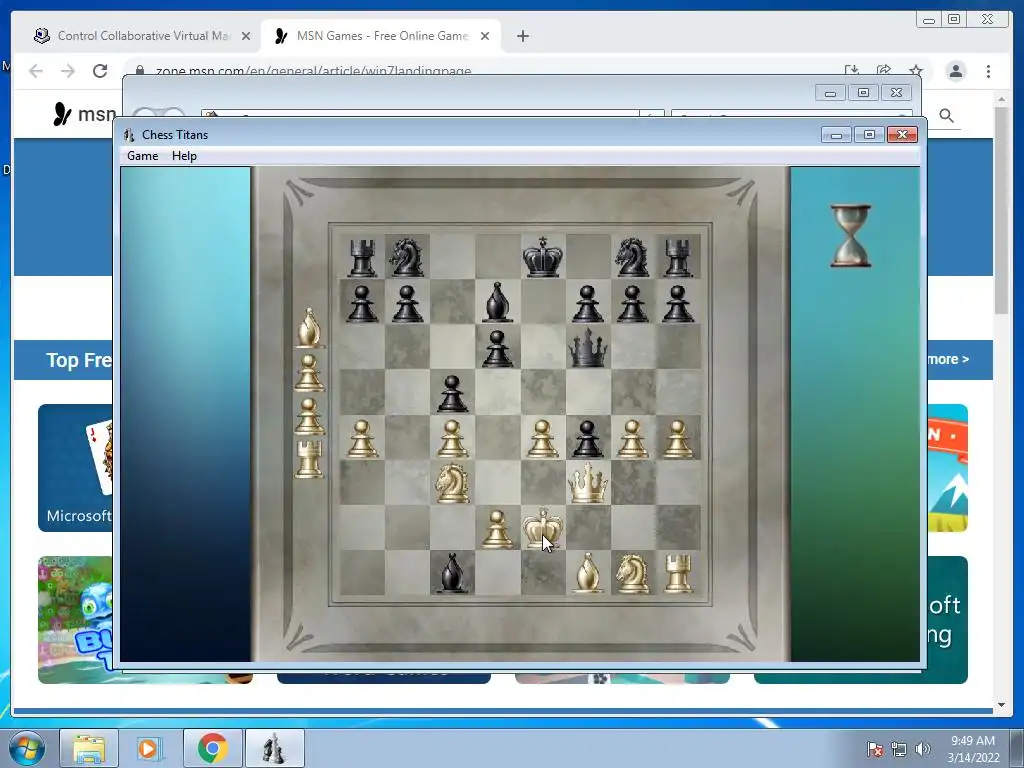
Task: Click the black pawn on b7
Action: (x=407, y=304)
